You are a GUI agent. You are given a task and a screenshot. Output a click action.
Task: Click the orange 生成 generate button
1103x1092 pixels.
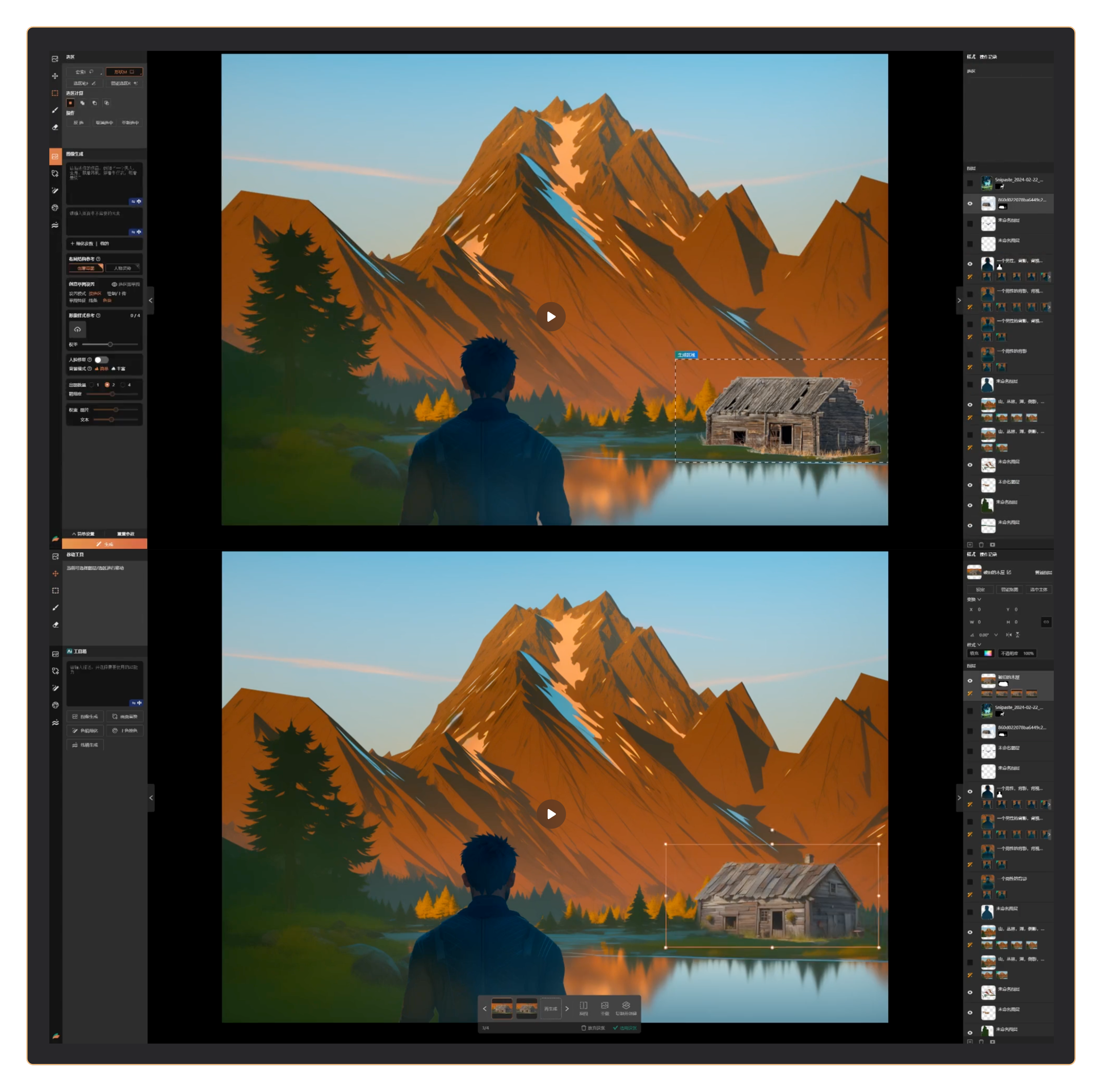click(x=105, y=544)
